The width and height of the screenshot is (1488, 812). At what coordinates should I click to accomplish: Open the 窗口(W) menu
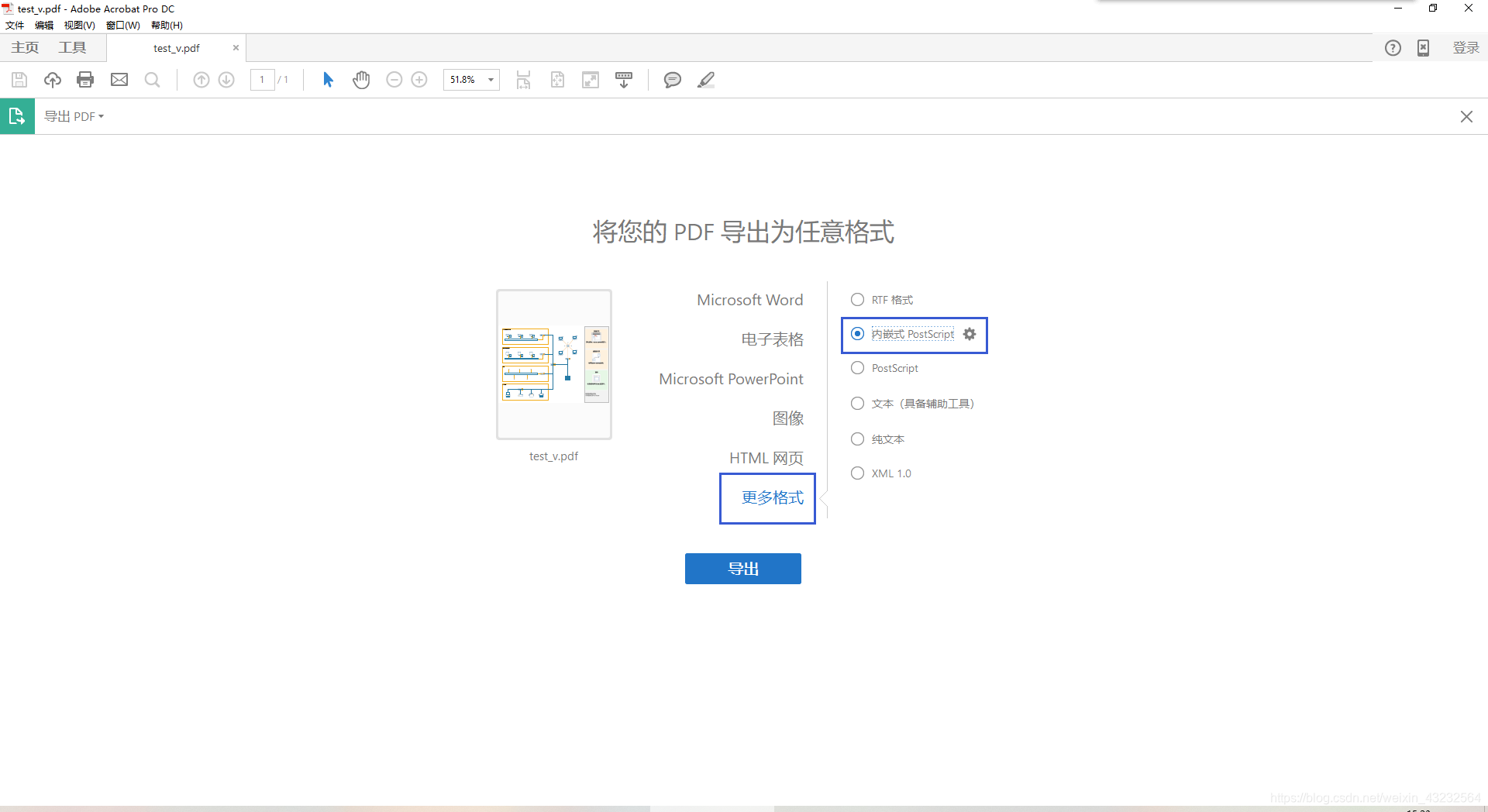click(123, 25)
